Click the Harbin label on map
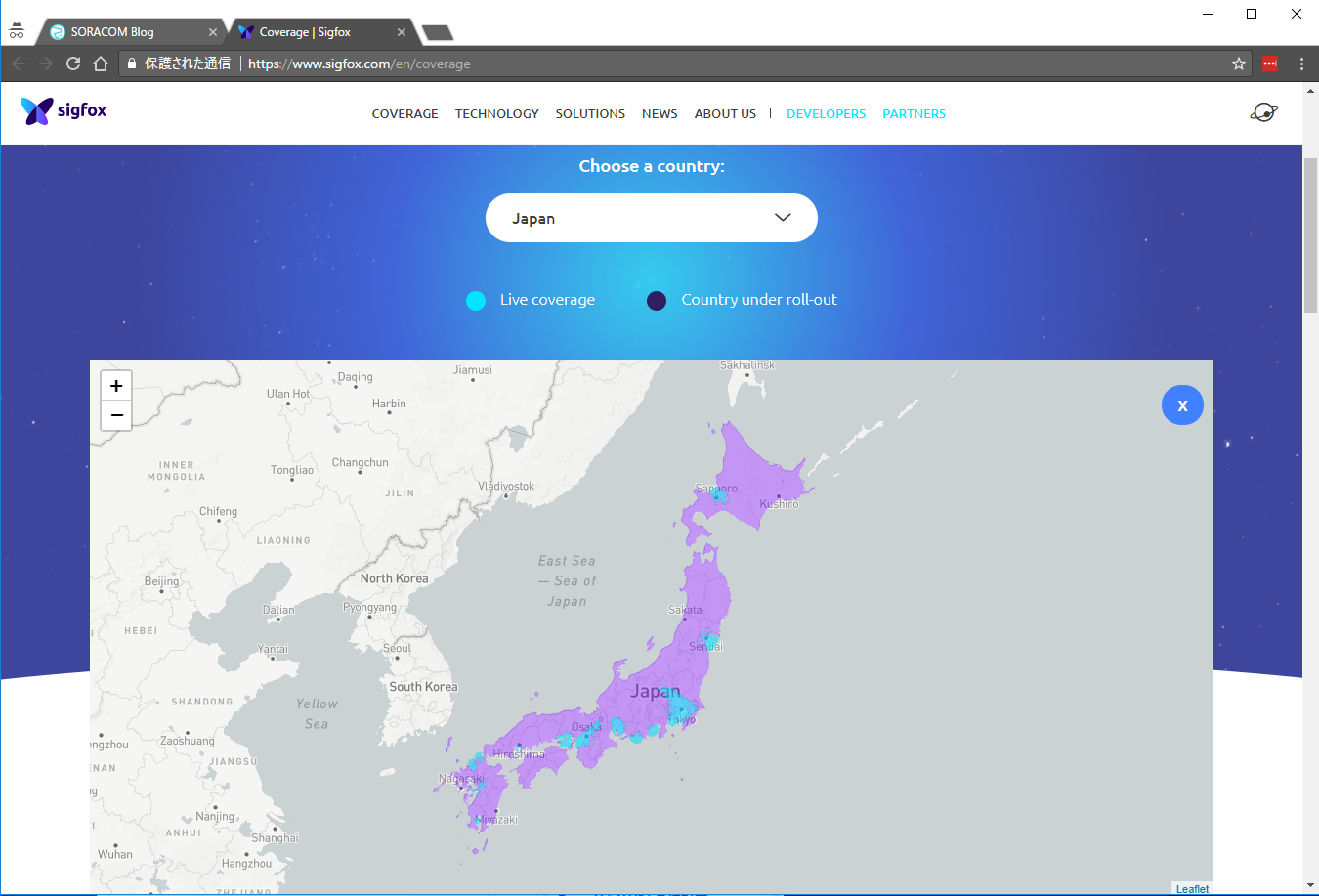 (x=389, y=404)
